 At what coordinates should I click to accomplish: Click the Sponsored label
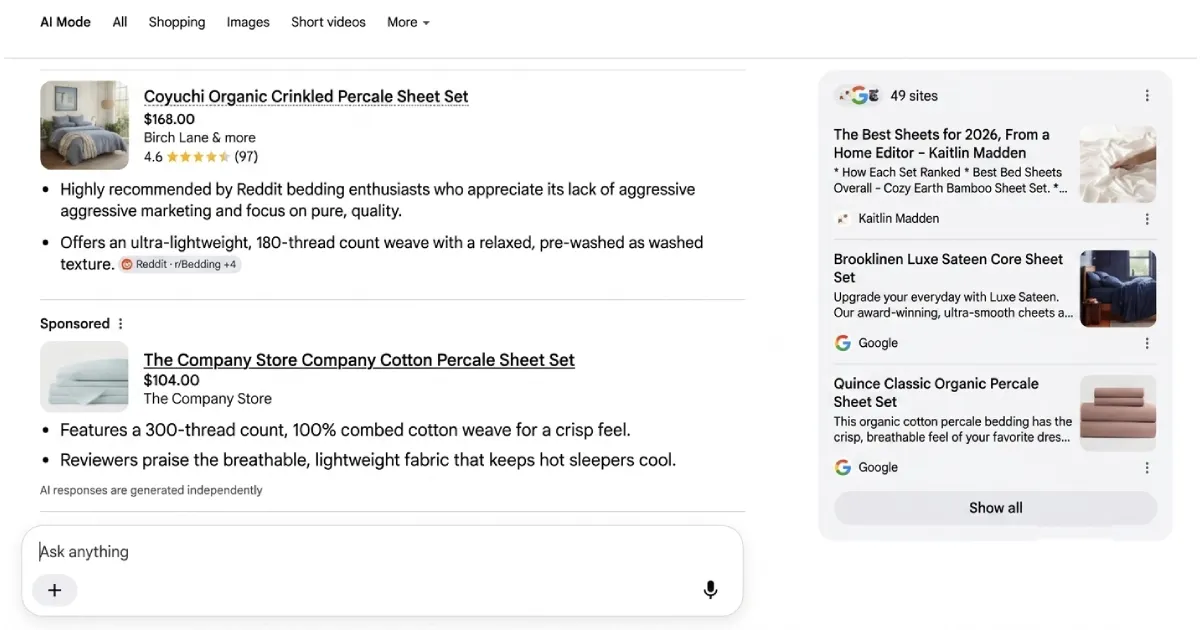[75, 324]
